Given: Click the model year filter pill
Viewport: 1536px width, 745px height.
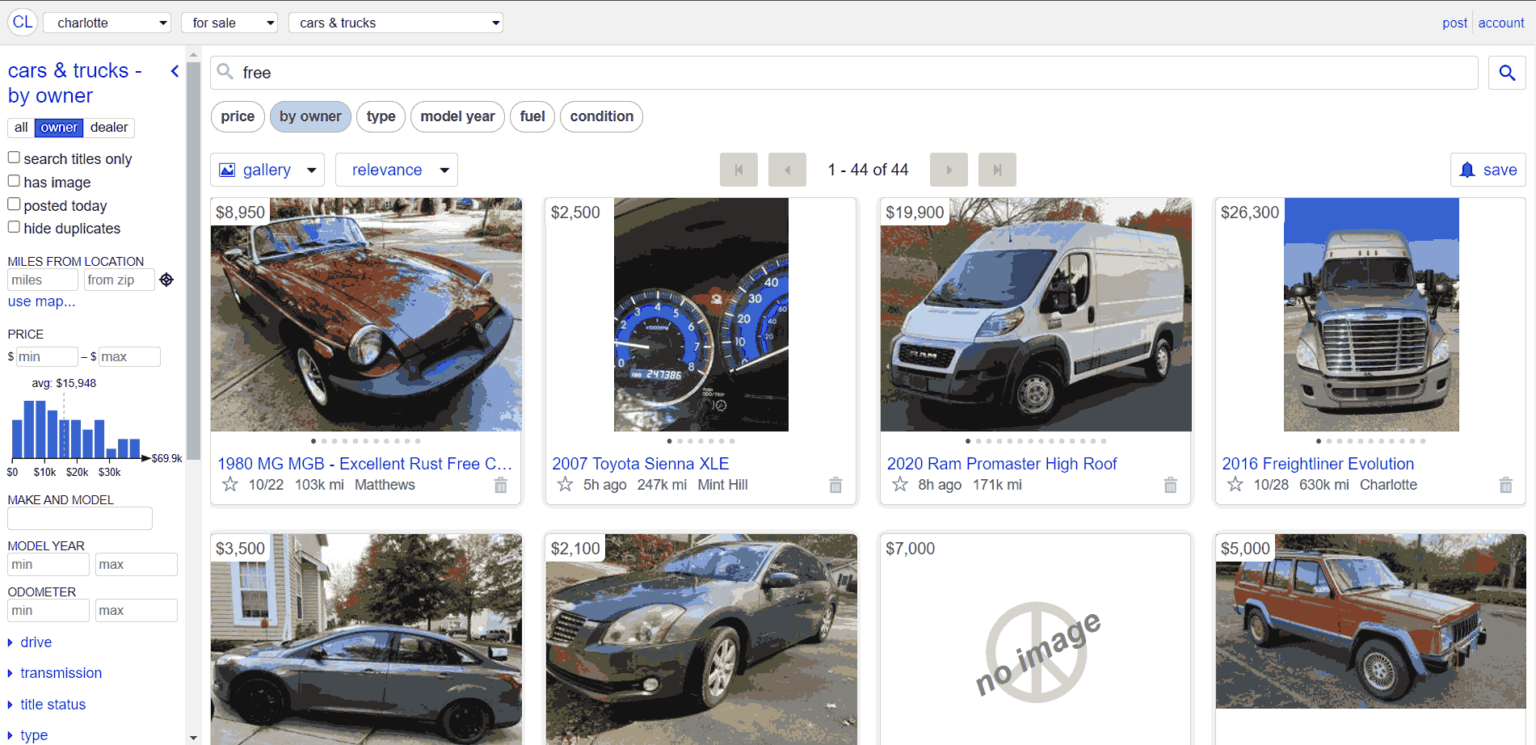Looking at the screenshot, I should 457,117.
